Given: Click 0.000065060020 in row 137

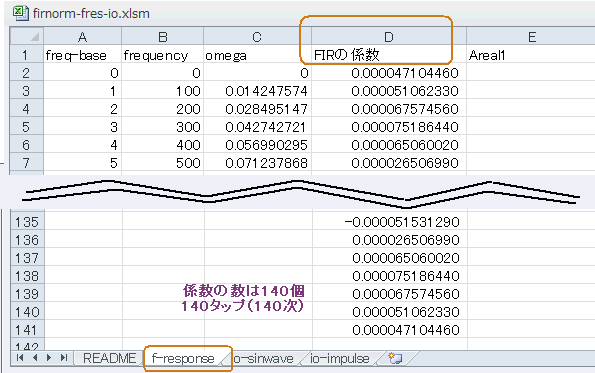Looking at the screenshot, I should (x=390, y=258).
